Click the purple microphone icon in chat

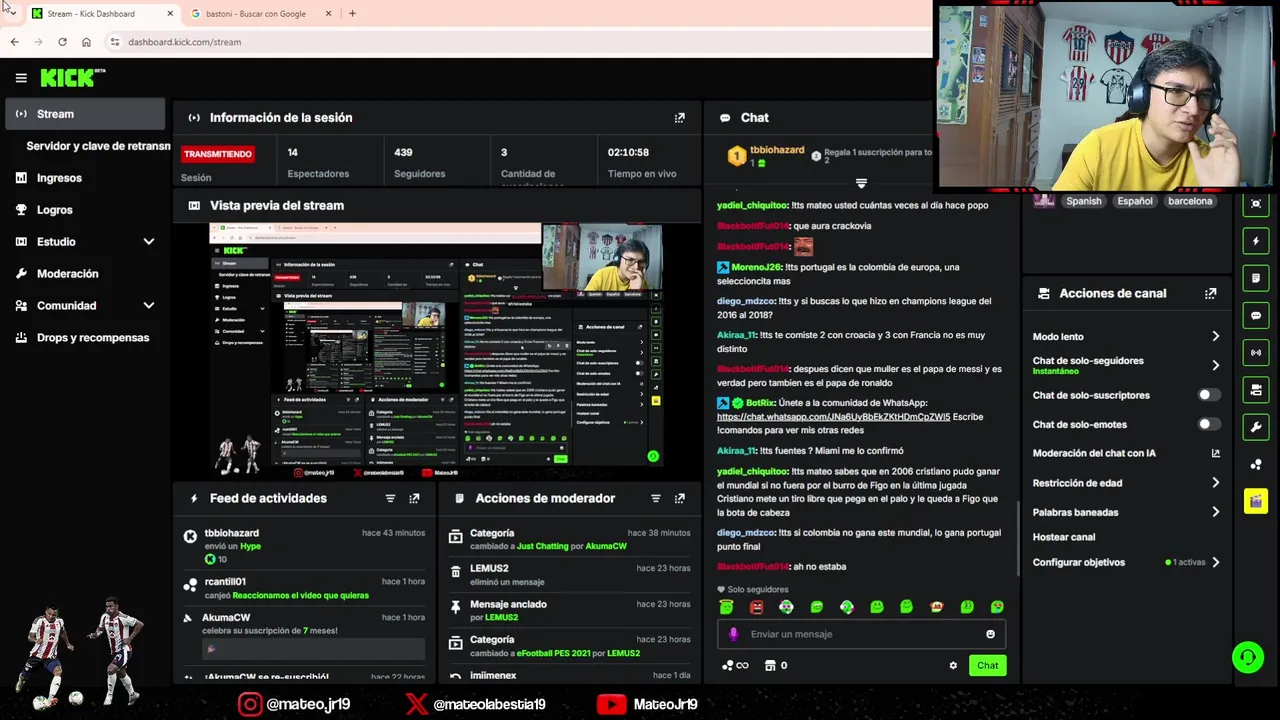point(733,634)
